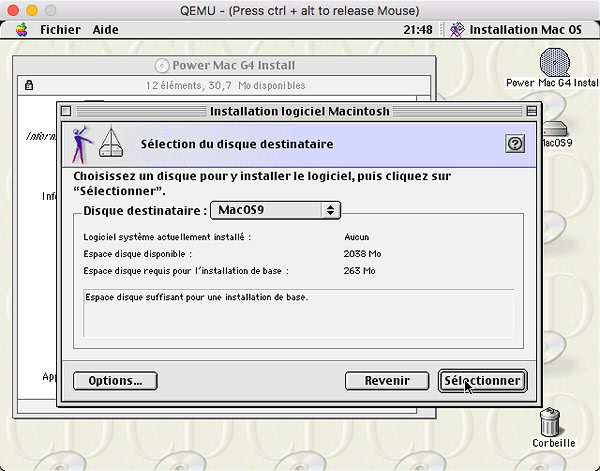Viewport: 600px width, 471px height.
Task: Click the installer window collapse box
Action: tap(532, 111)
